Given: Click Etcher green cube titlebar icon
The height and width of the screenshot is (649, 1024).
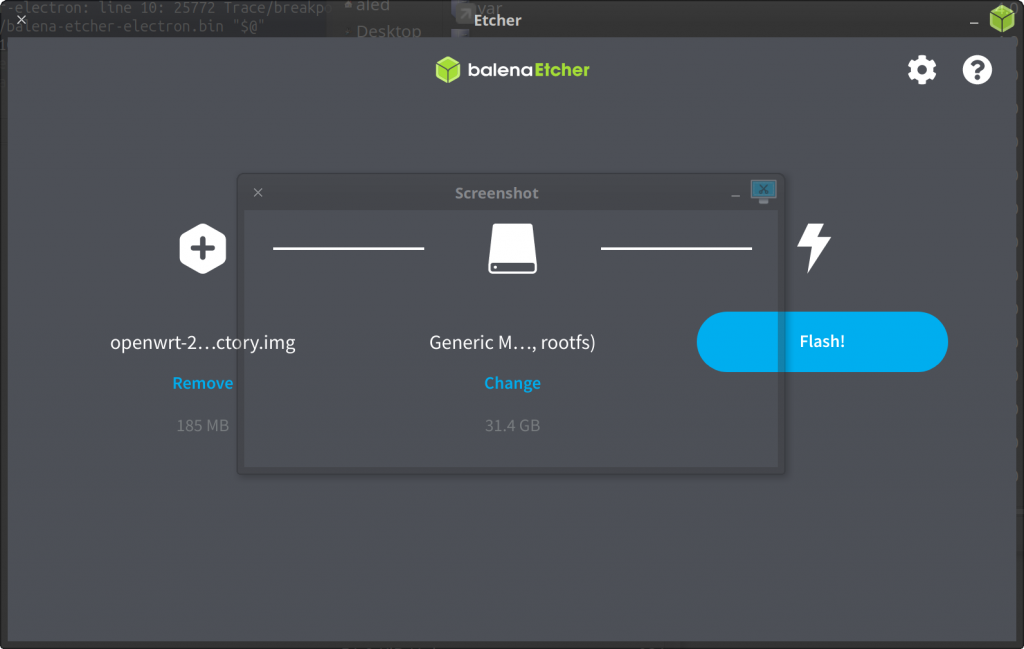Looking at the screenshot, I should pyautogui.click(x=1002, y=18).
